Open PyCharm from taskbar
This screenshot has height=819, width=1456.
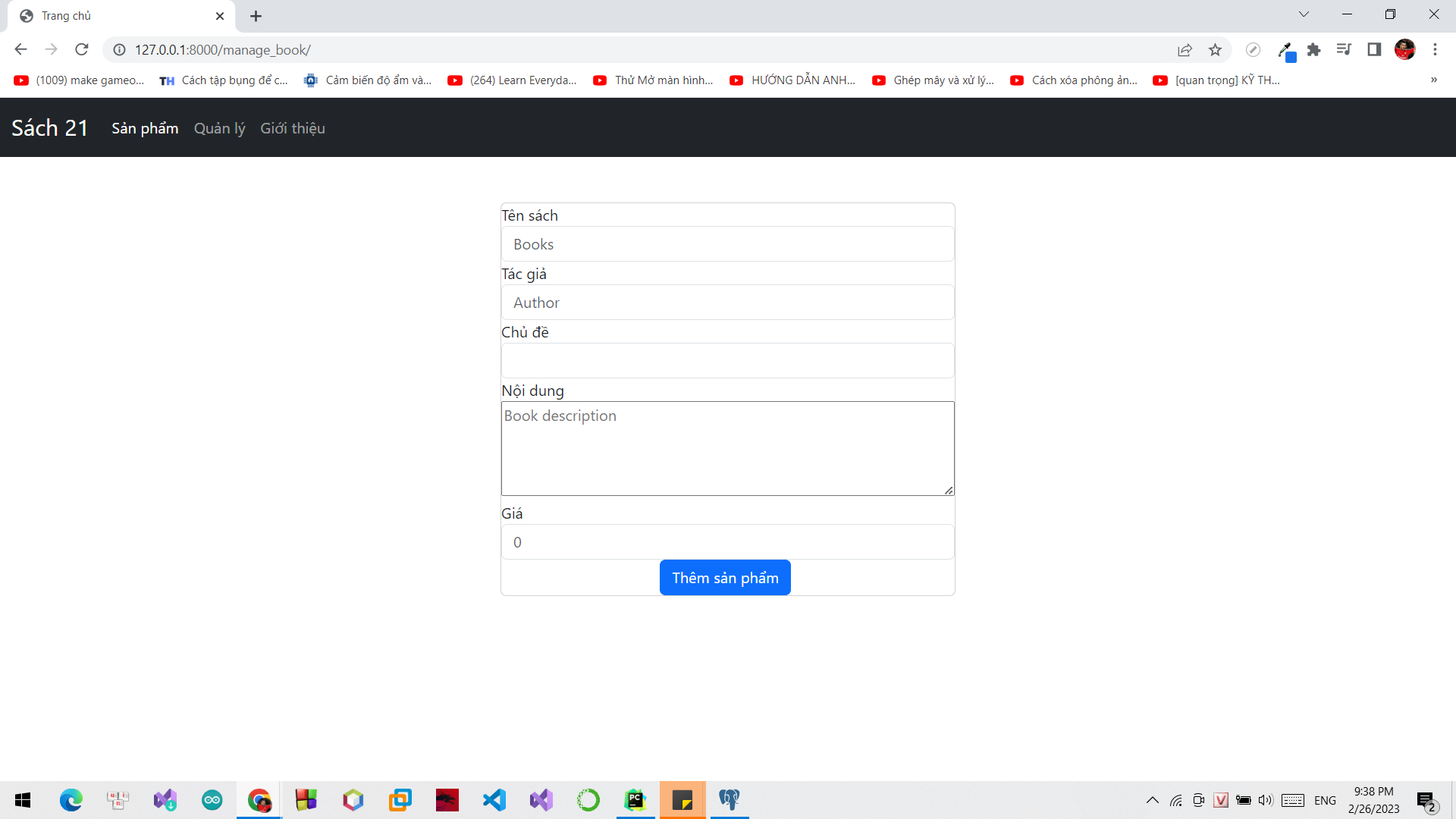tap(635, 800)
